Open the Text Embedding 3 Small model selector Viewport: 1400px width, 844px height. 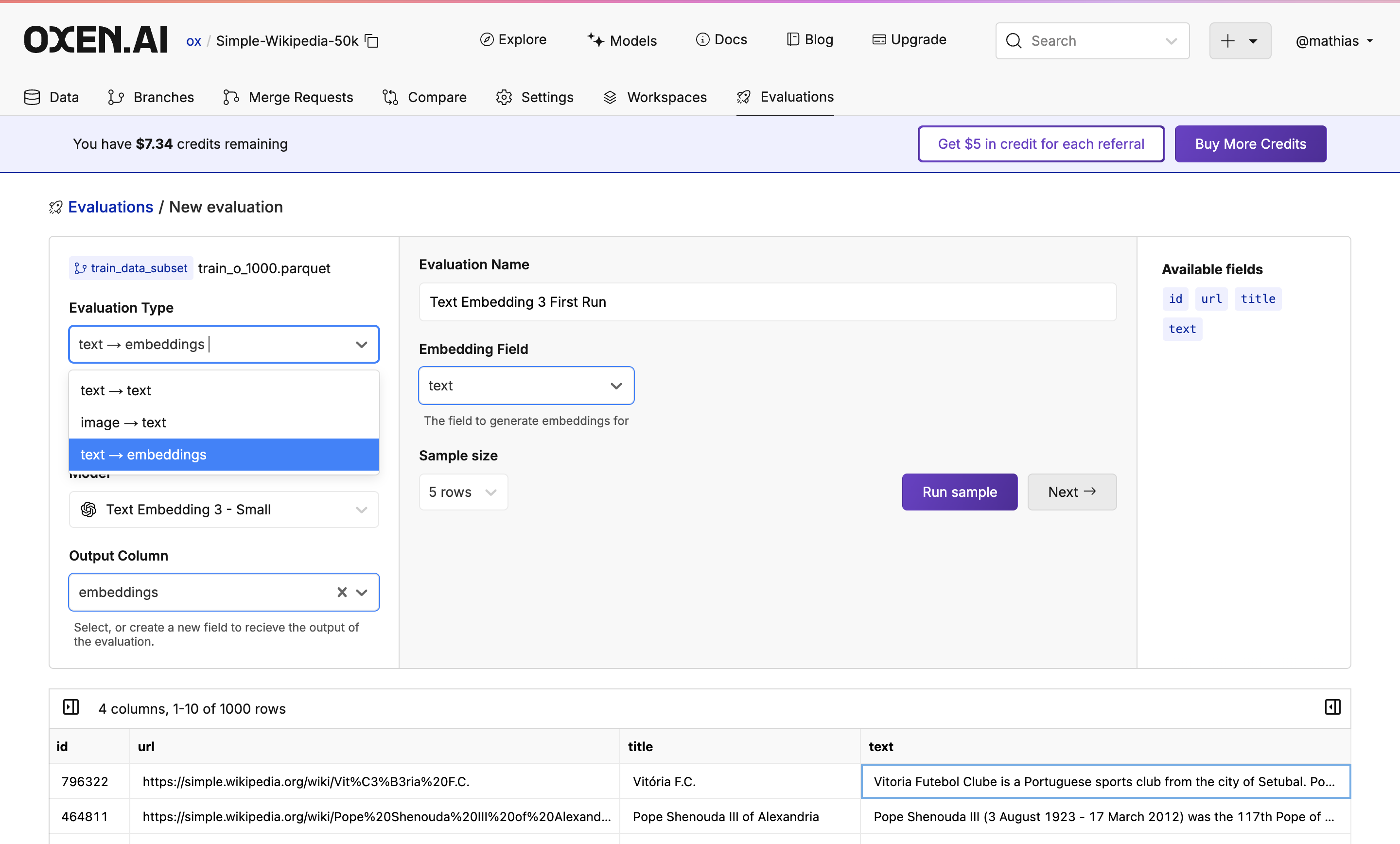point(224,509)
